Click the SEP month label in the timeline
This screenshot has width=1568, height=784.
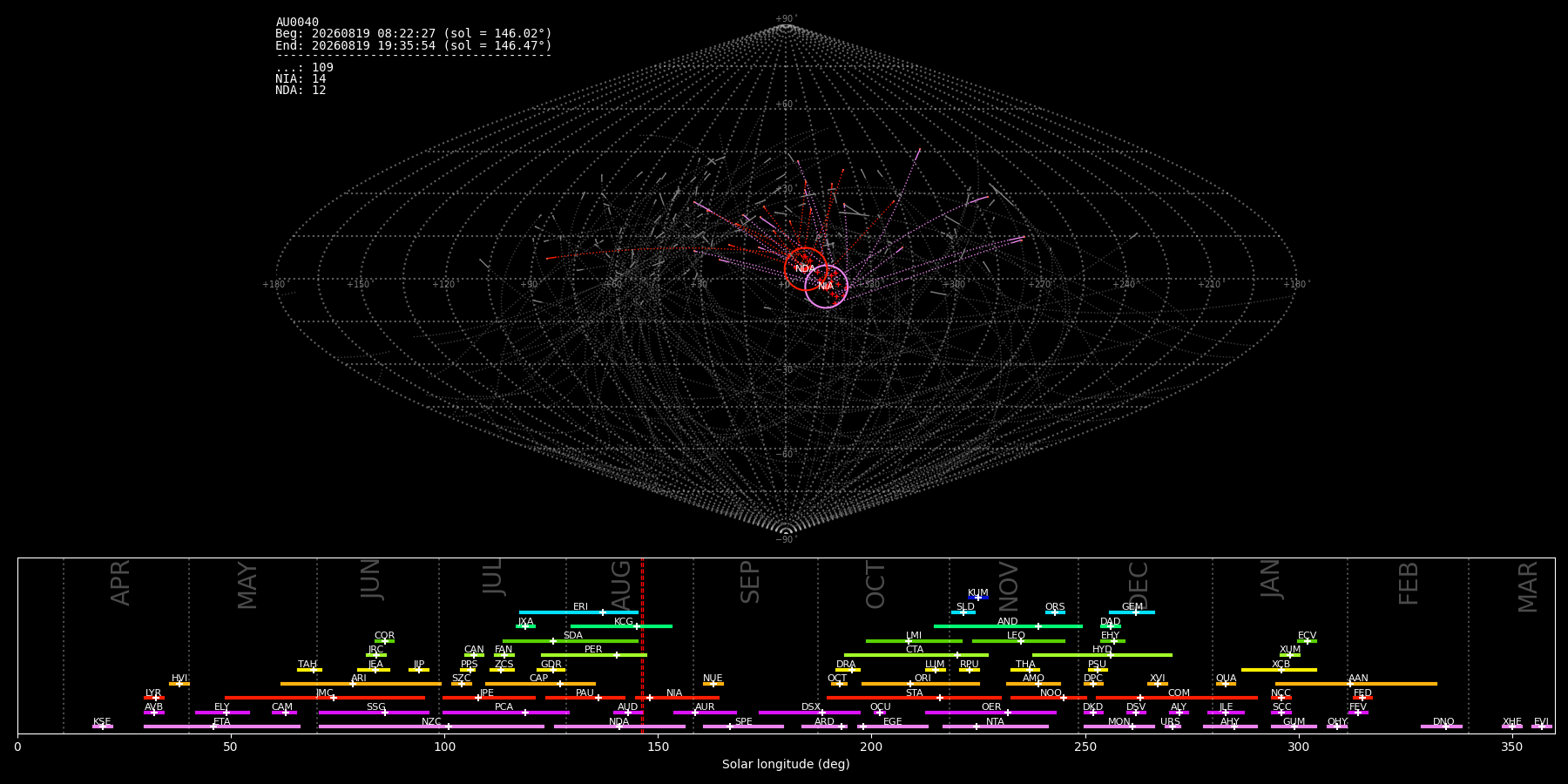pos(750,582)
